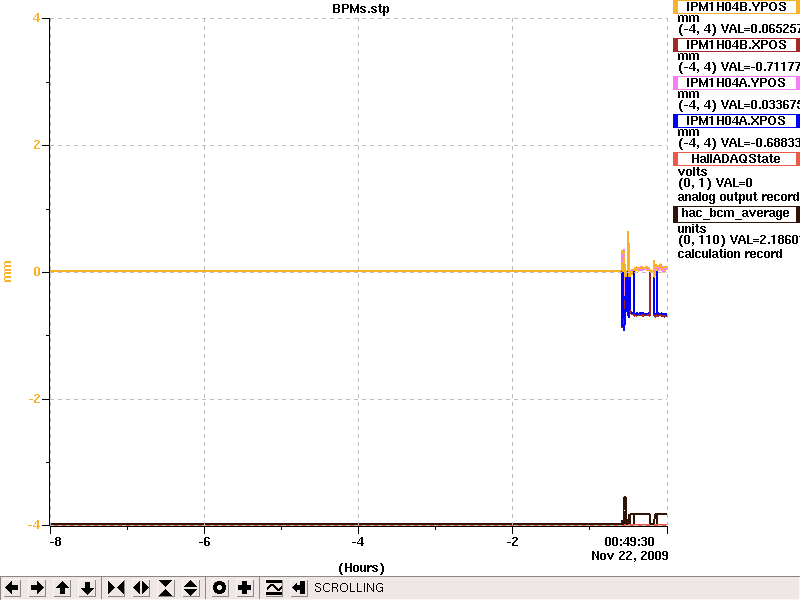
Task: Select the IPM1H04B.YPOS curve legend
Action: 736,7
